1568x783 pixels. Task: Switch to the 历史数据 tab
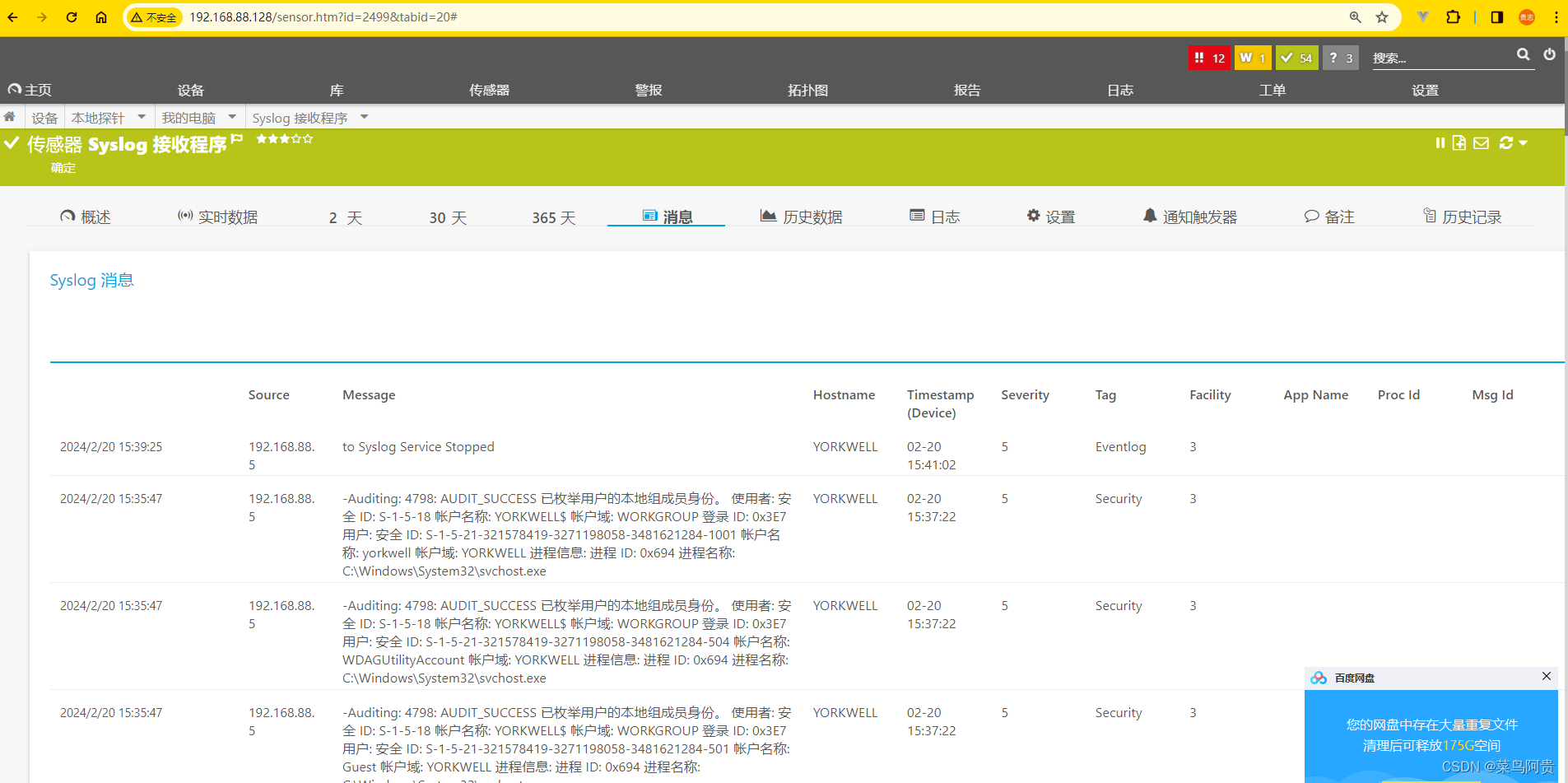[801, 217]
